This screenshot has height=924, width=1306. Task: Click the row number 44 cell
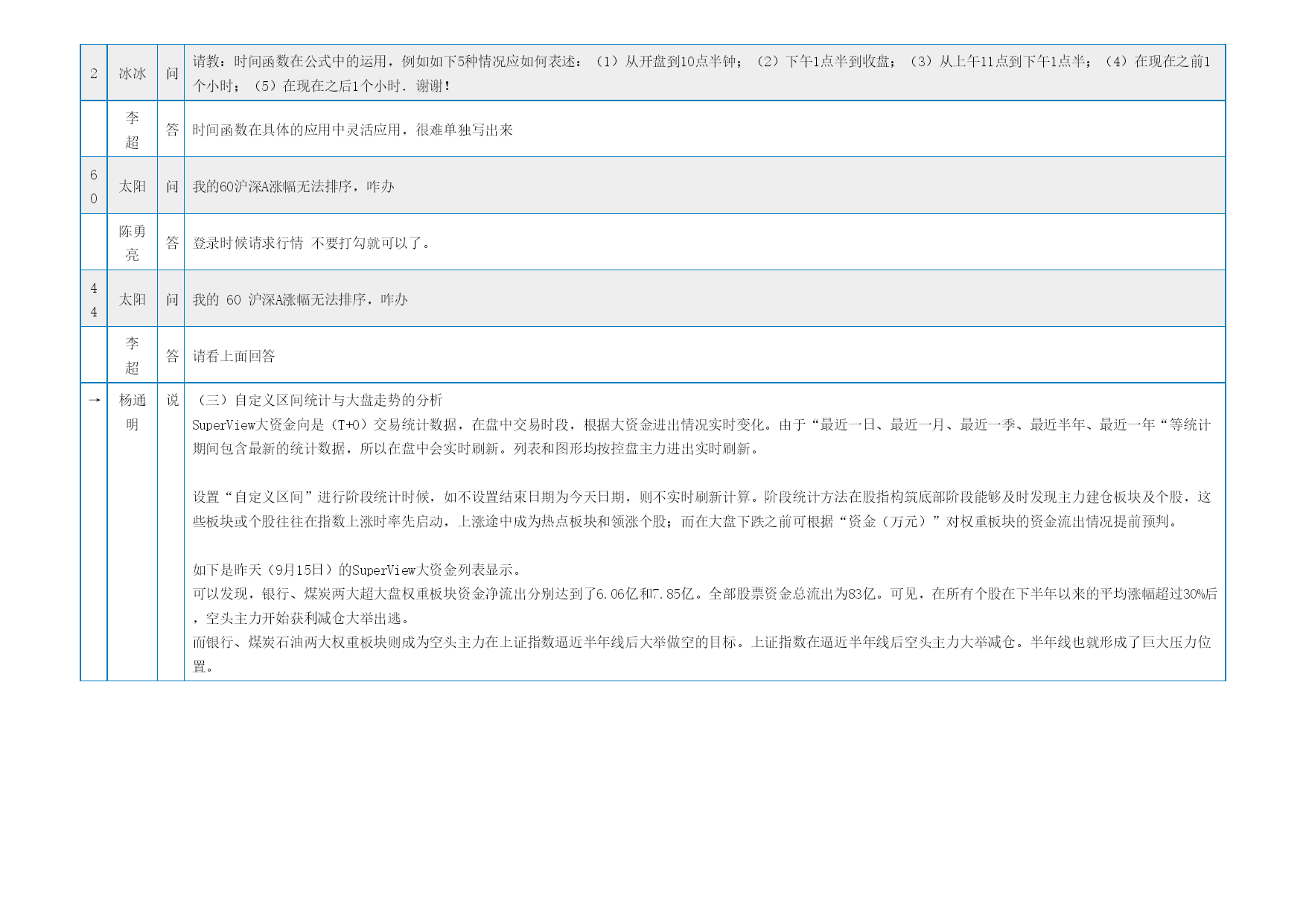(x=94, y=299)
